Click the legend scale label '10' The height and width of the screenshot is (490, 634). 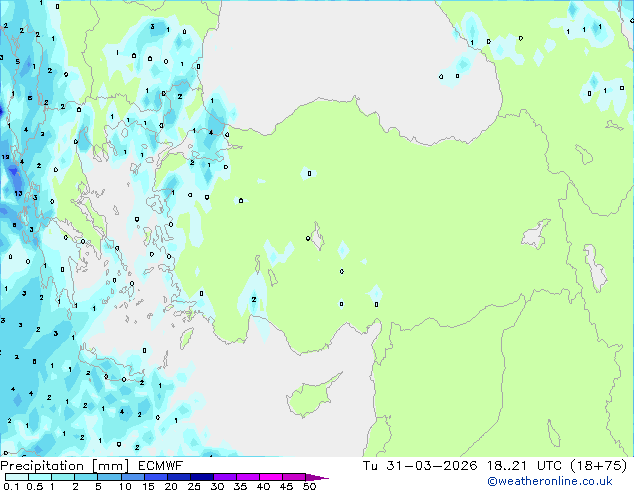(125, 486)
